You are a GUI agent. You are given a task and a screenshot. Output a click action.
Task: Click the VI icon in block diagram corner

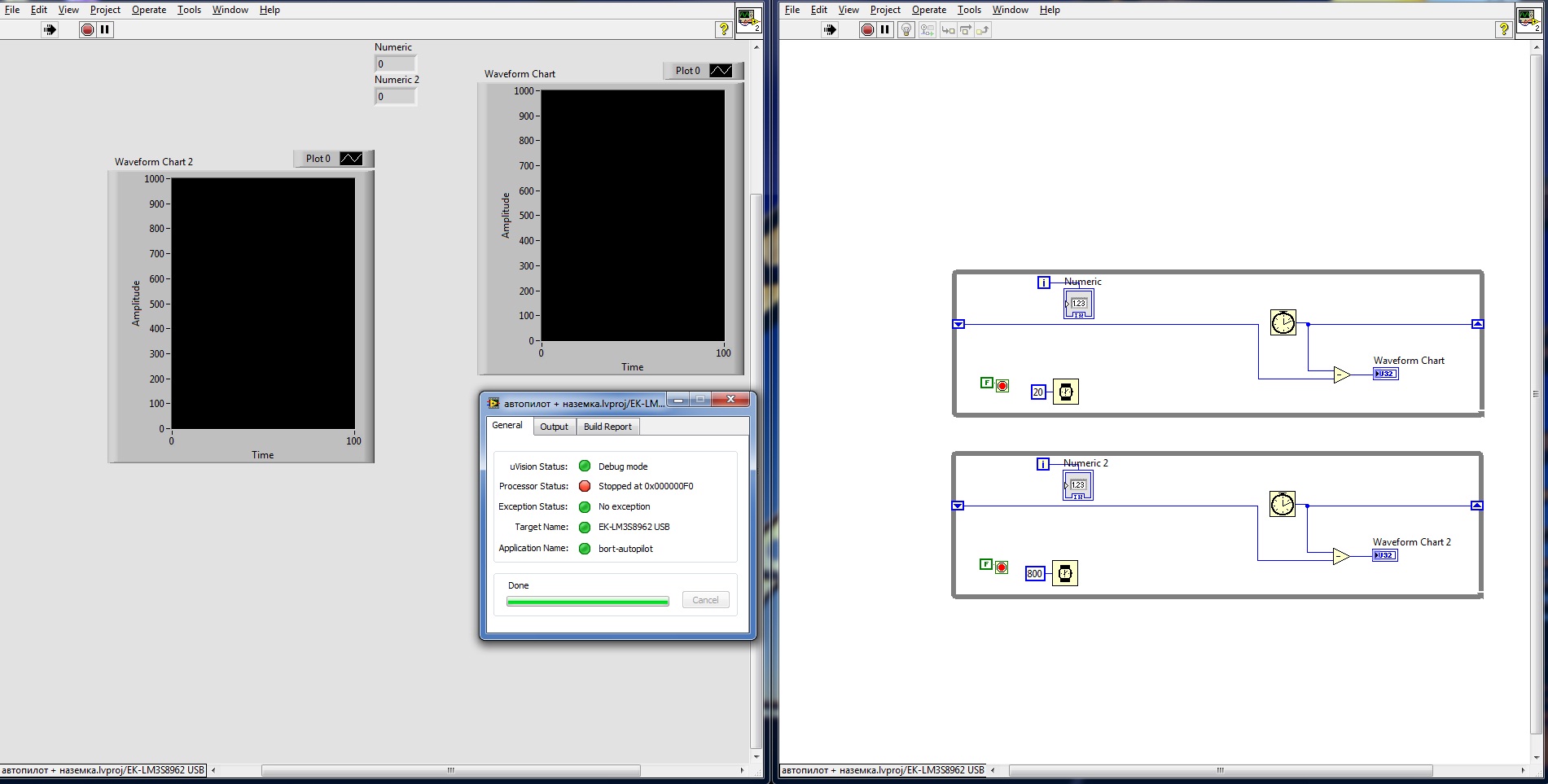(x=1529, y=20)
